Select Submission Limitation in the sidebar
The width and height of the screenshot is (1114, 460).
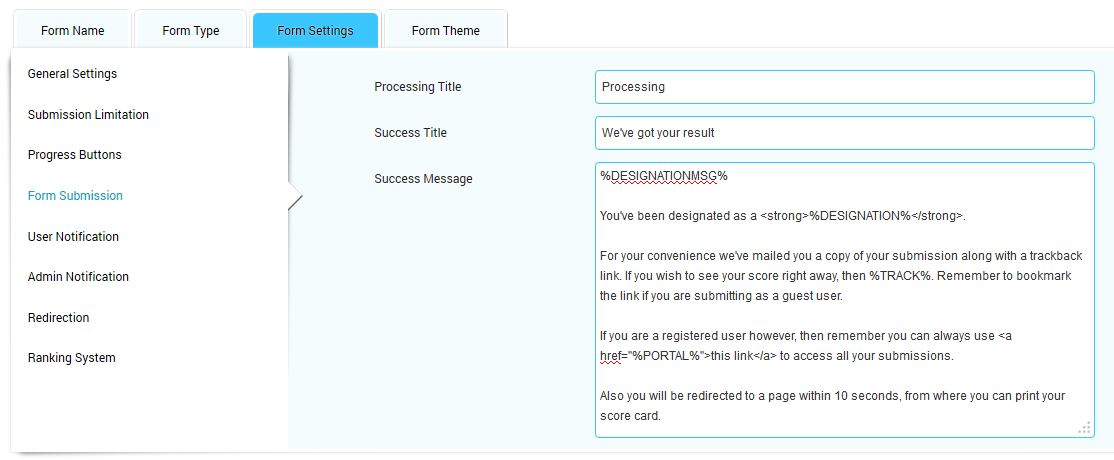[88, 115]
